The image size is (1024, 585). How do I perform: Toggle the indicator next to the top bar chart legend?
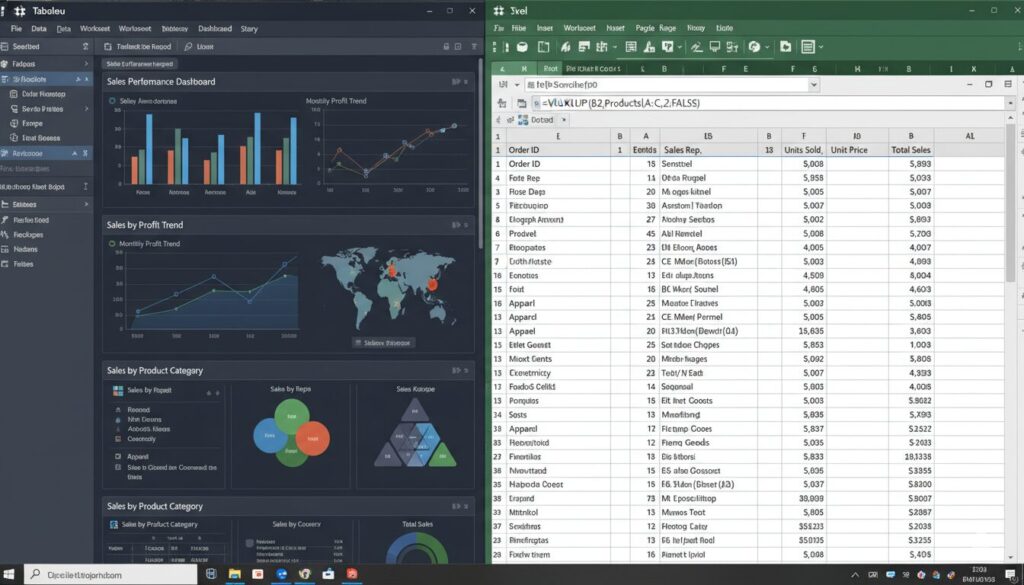(x=112, y=100)
